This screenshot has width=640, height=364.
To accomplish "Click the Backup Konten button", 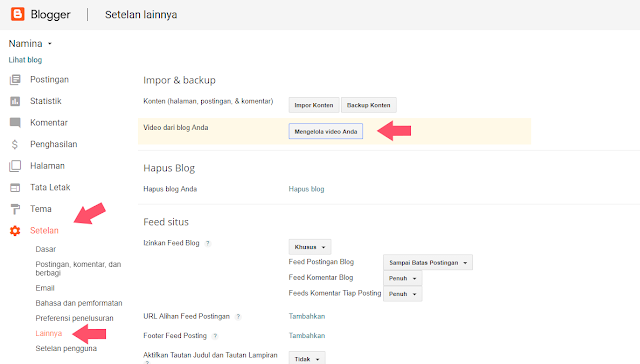I will click(x=369, y=105).
